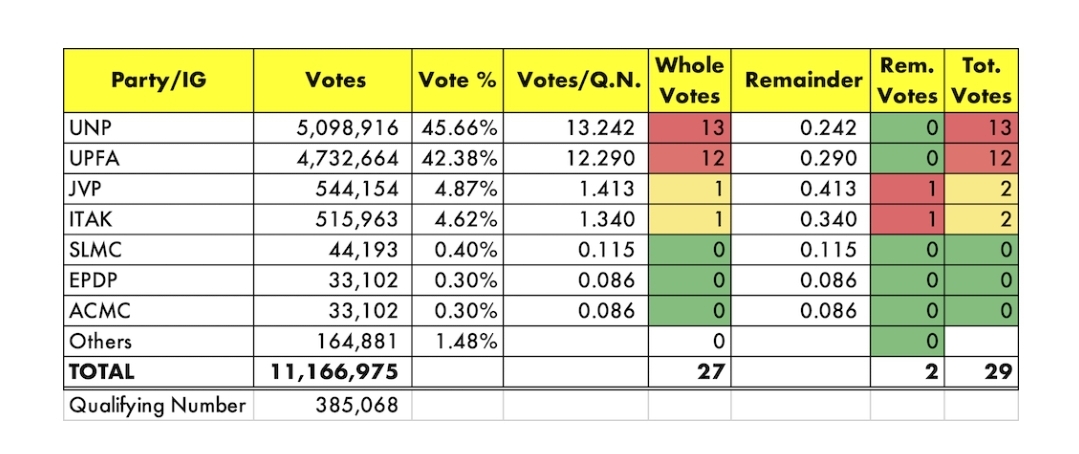Screen dimensions: 1079x454
Task: Select the red UNP Whole Votes cell
Action: pyautogui.click(x=690, y=128)
